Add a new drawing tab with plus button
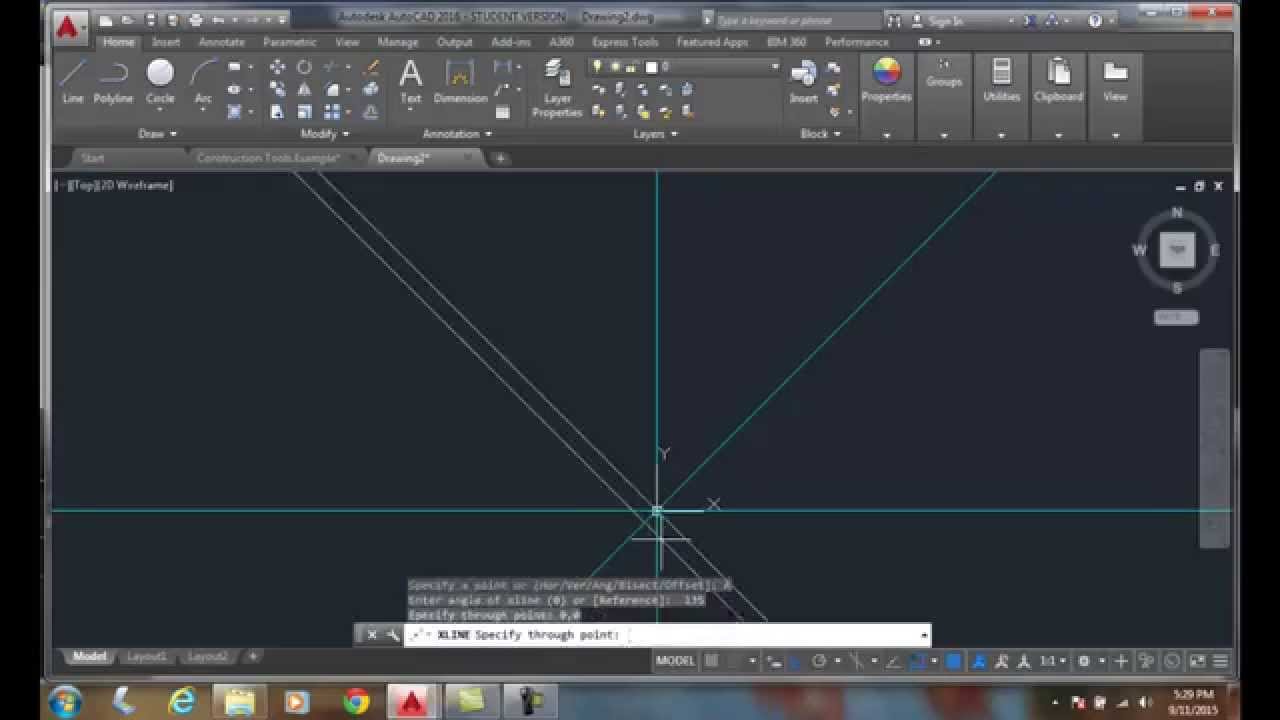The width and height of the screenshot is (1280, 720). coord(500,158)
